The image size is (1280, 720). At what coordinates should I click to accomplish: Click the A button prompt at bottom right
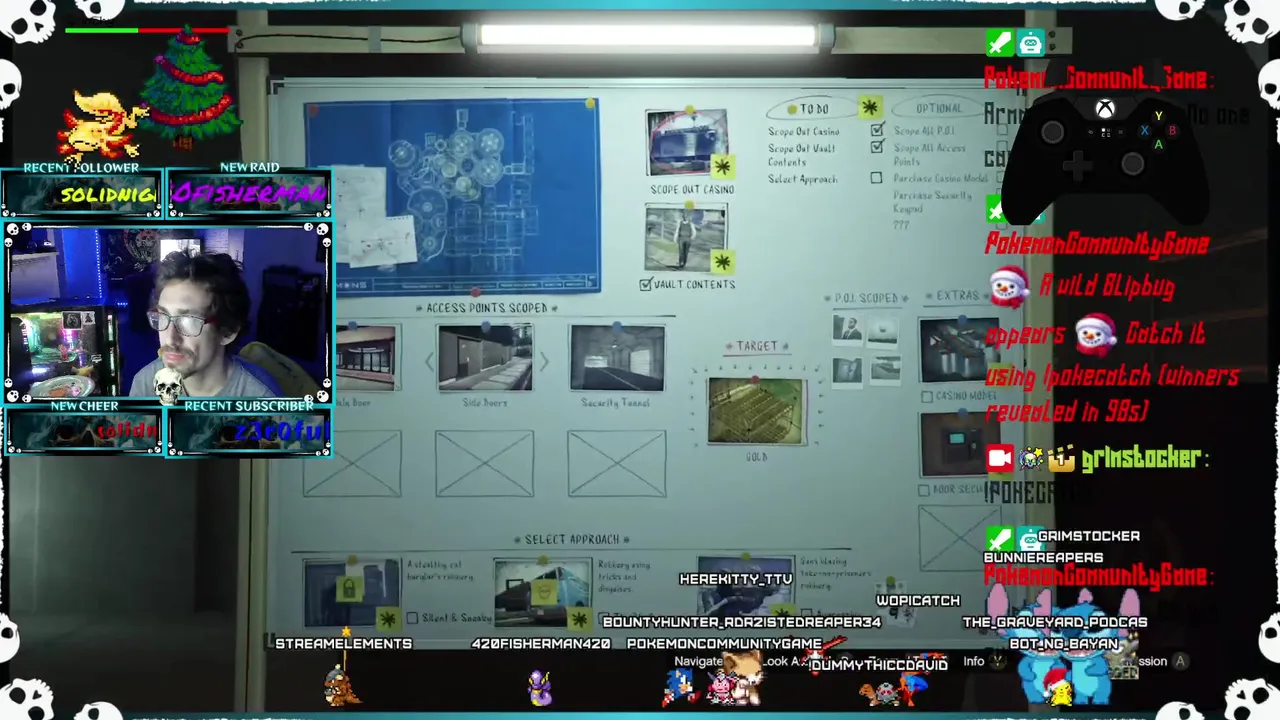(1180, 661)
